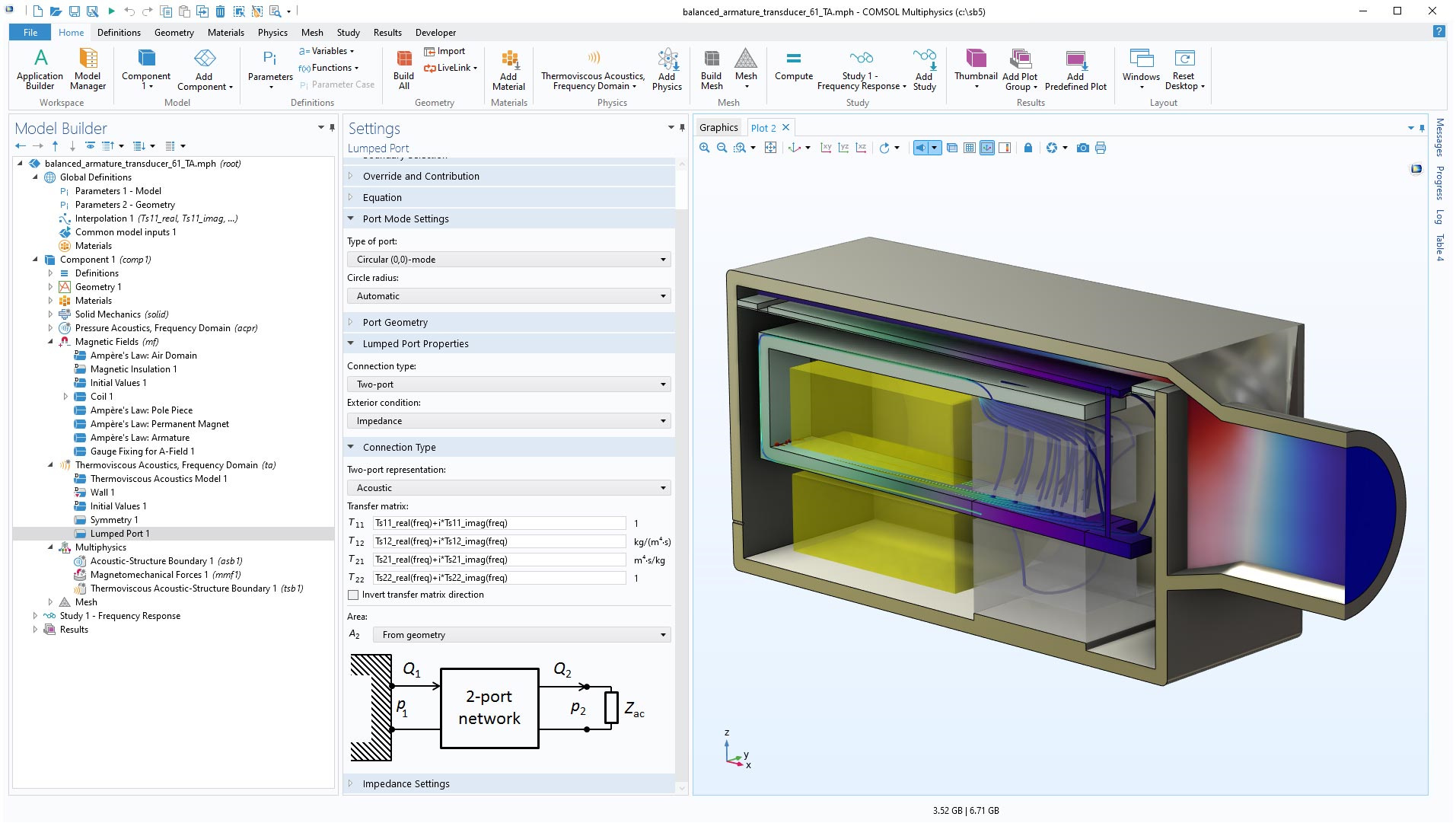Click the Variables button in ribbon
The width and height of the screenshot is (1456, 823).
[x=327, y=51]
